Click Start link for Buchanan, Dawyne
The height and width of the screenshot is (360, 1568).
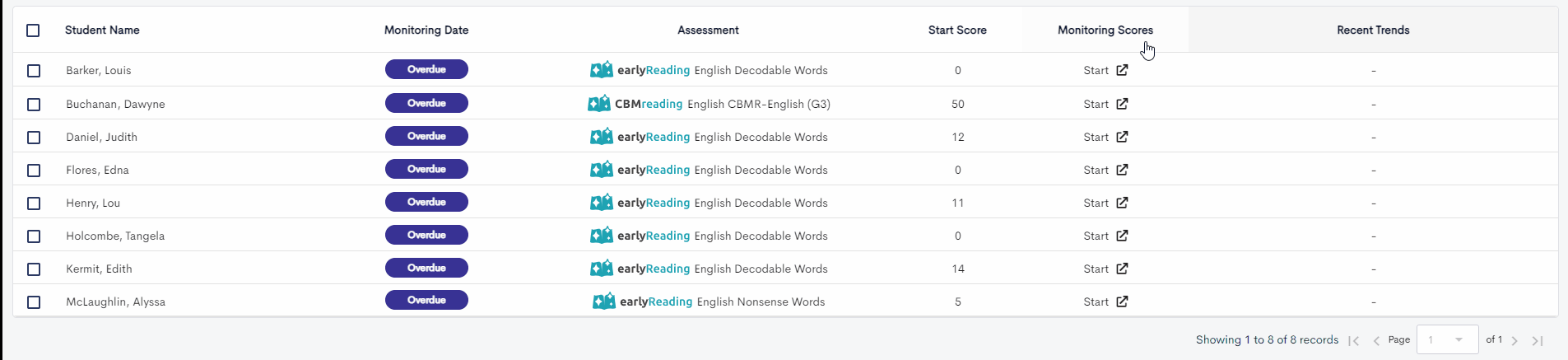1096,104
